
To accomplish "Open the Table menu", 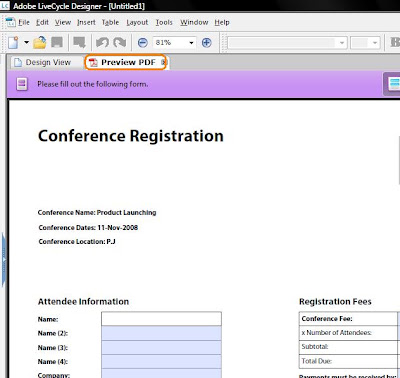I will click(x=110, y=22).
